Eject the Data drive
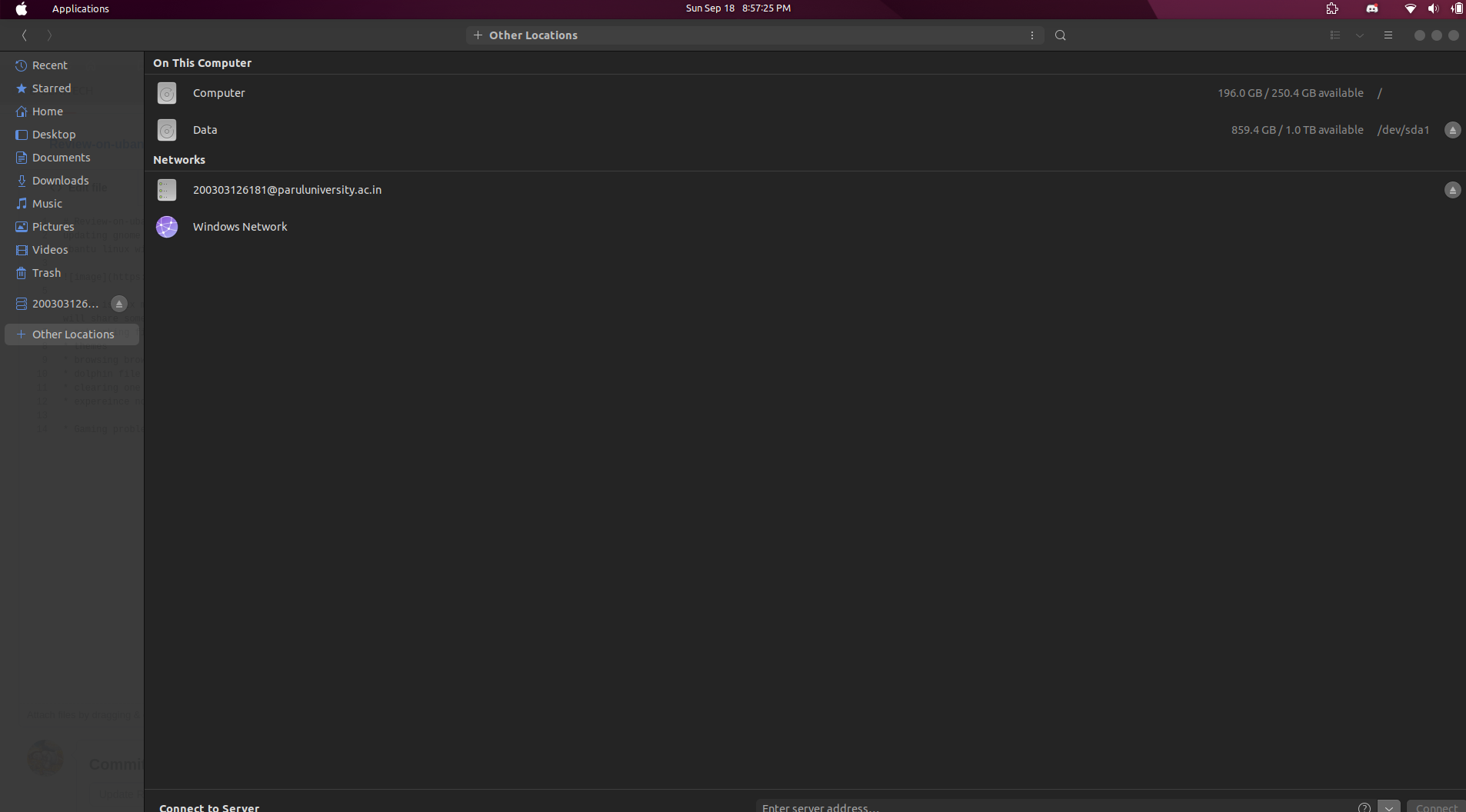The image size is (1466, 812). (x=1451, y=130)
